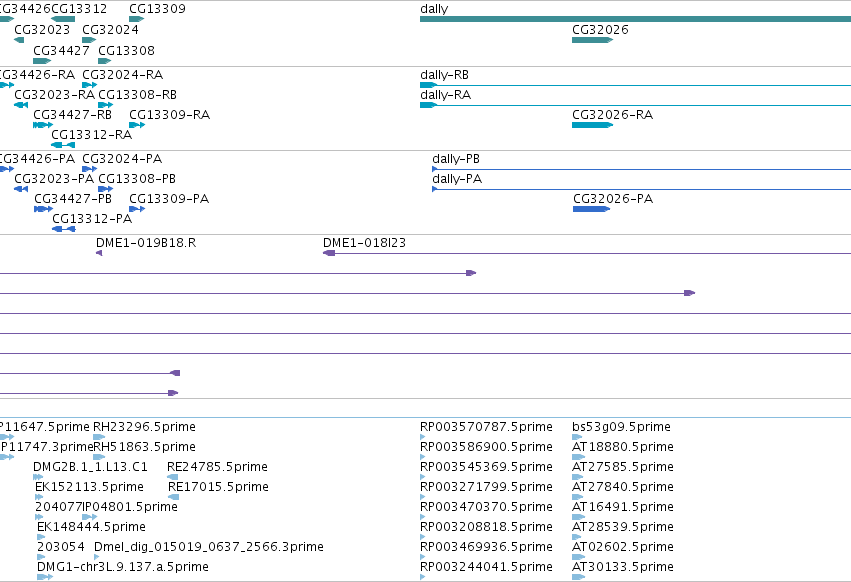Click the CG13312-PA protein glyph
Image resolution: width=851 pixels, height=582 pixels.
point(63,229)
